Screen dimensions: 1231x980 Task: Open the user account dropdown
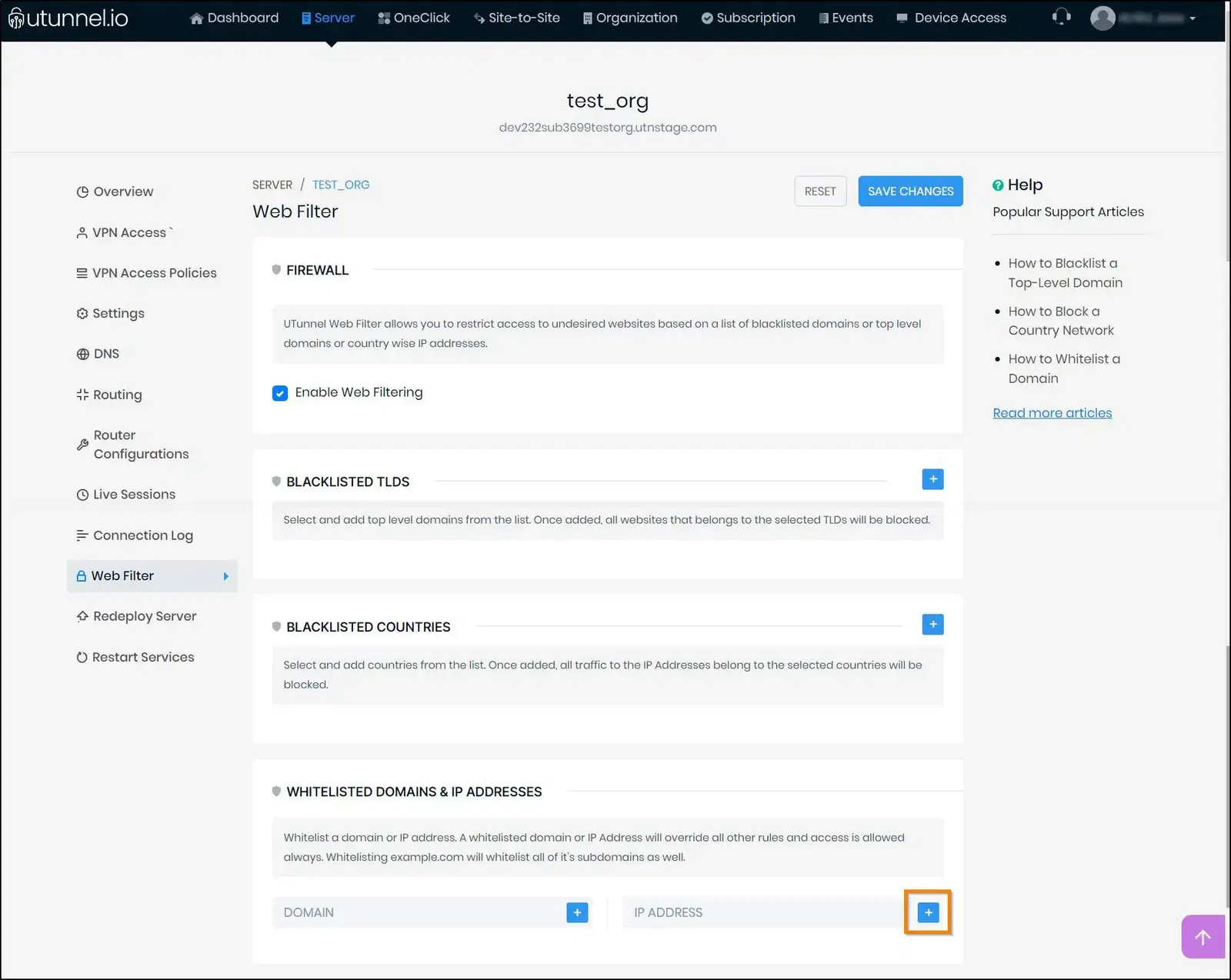pyautogui.click(x=1143, y=18)
